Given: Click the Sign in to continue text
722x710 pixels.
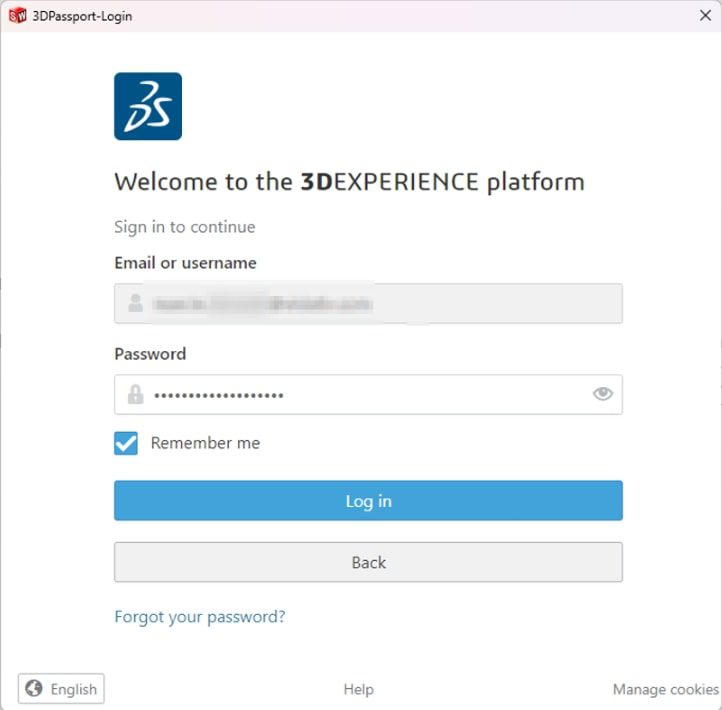Looking at the screenshot, I should point(185,227).
